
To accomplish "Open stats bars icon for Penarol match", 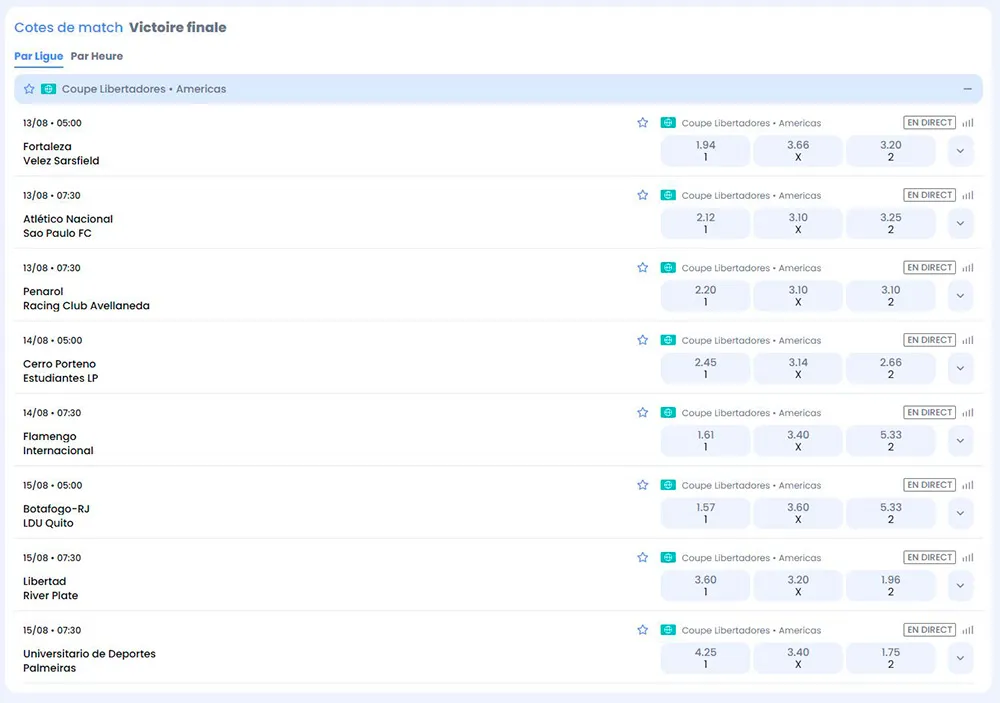I will click(967, 268).
